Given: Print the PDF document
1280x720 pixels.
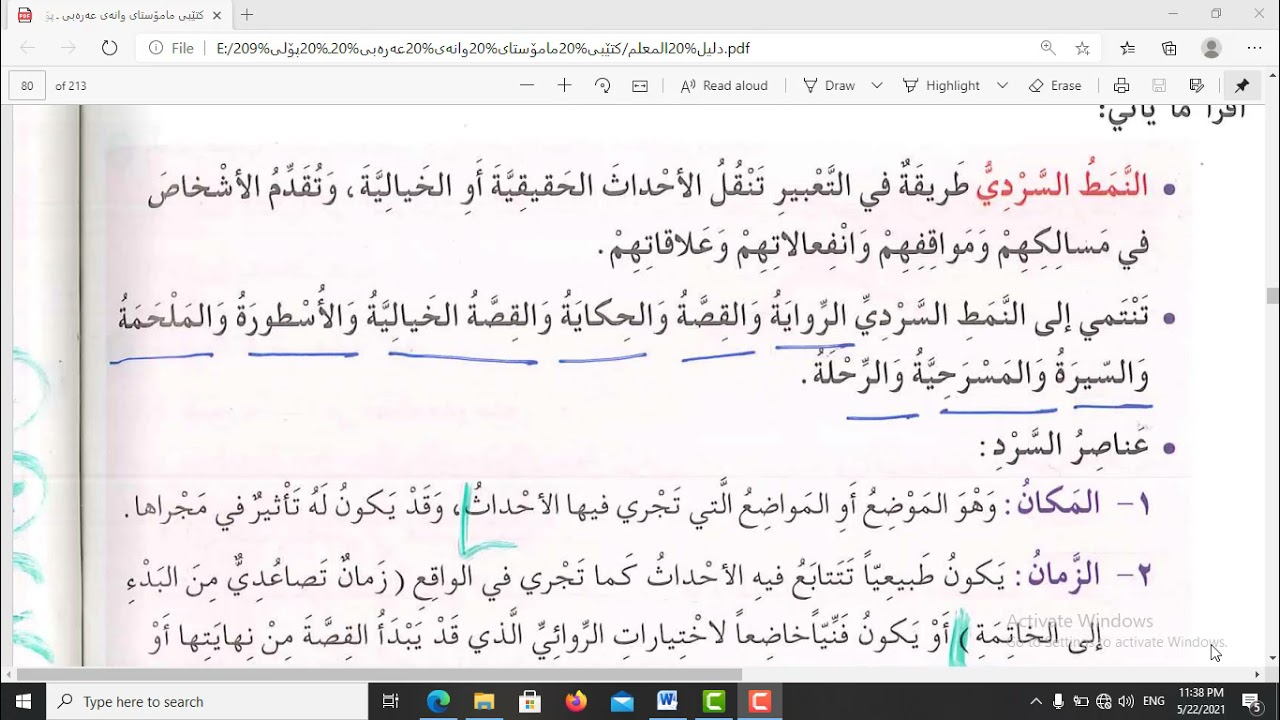Looking at the screenshot, I should tap(1121, 86).
